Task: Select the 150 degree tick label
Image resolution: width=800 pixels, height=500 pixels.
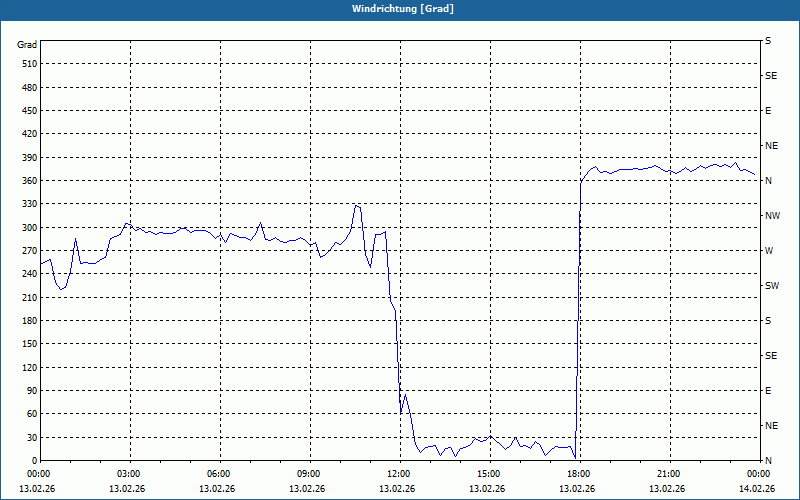Action: 29,344
